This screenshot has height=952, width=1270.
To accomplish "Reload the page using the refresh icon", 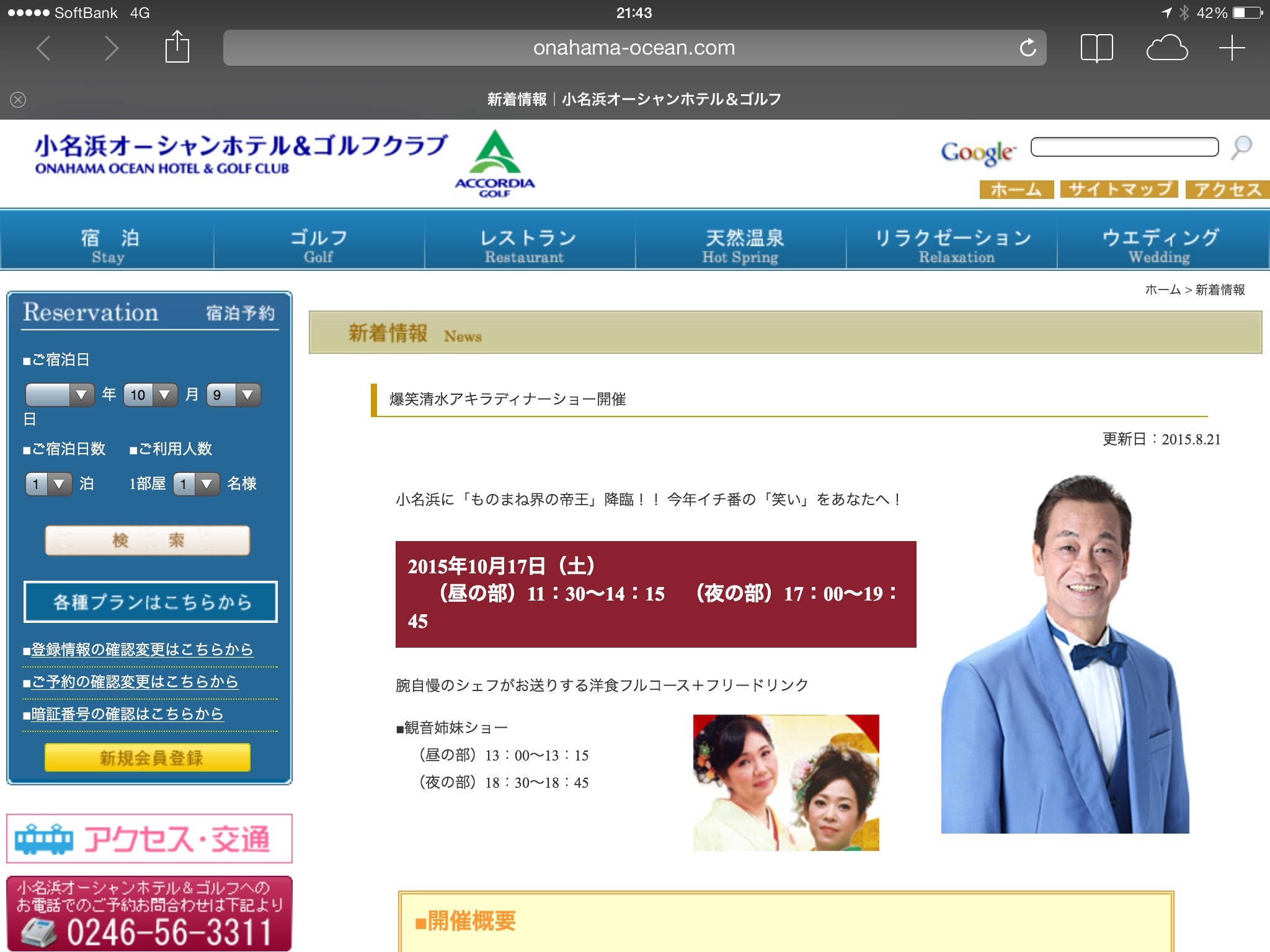I will [x=1028, y=48].
